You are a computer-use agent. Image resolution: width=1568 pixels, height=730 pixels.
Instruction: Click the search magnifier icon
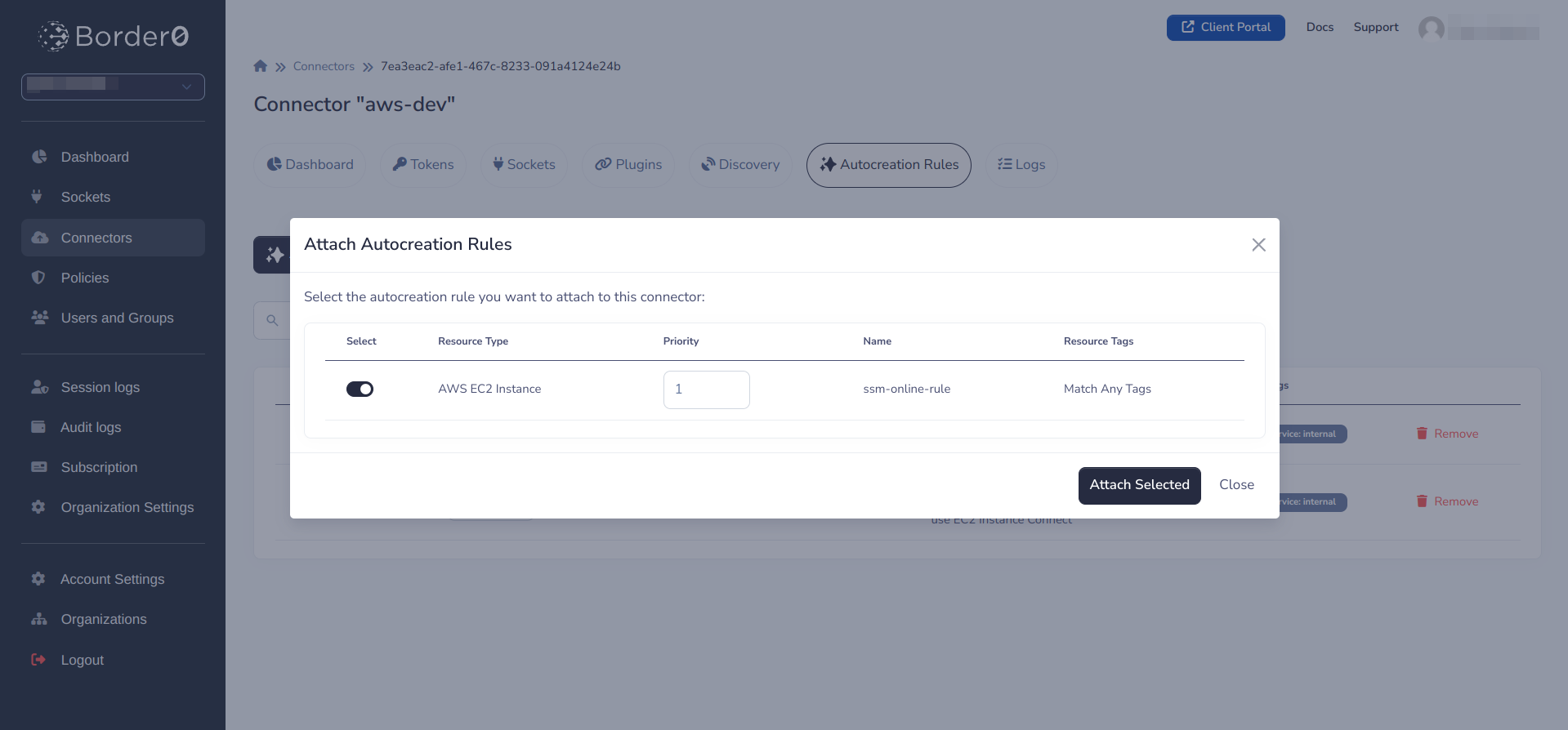click(272, 321)
